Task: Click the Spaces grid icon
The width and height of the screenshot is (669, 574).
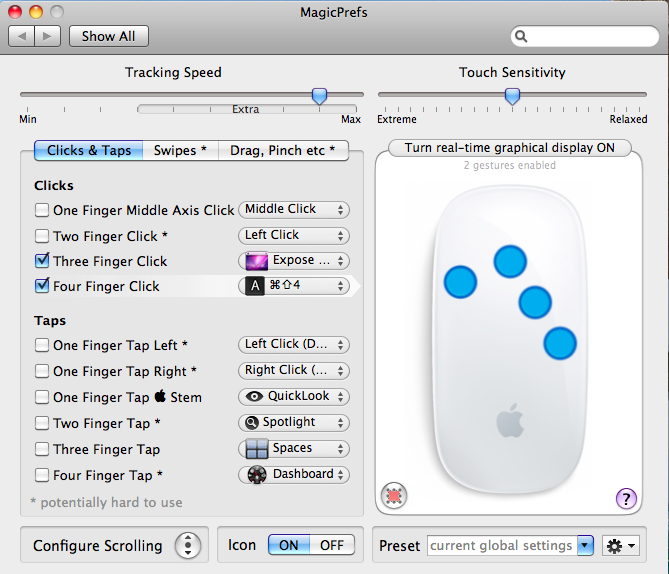Action: [257, 449]
